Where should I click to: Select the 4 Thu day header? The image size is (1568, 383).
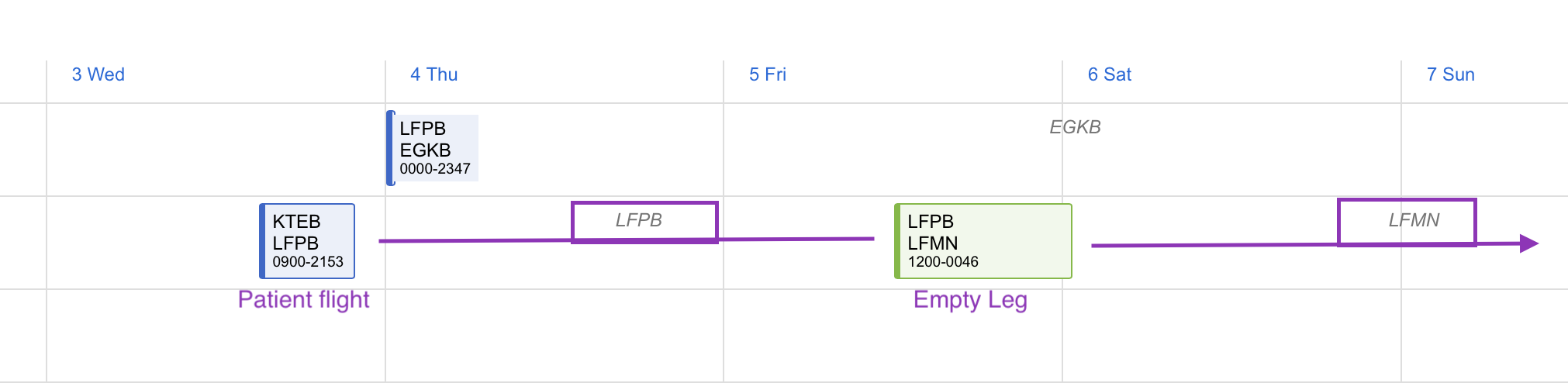433,74
